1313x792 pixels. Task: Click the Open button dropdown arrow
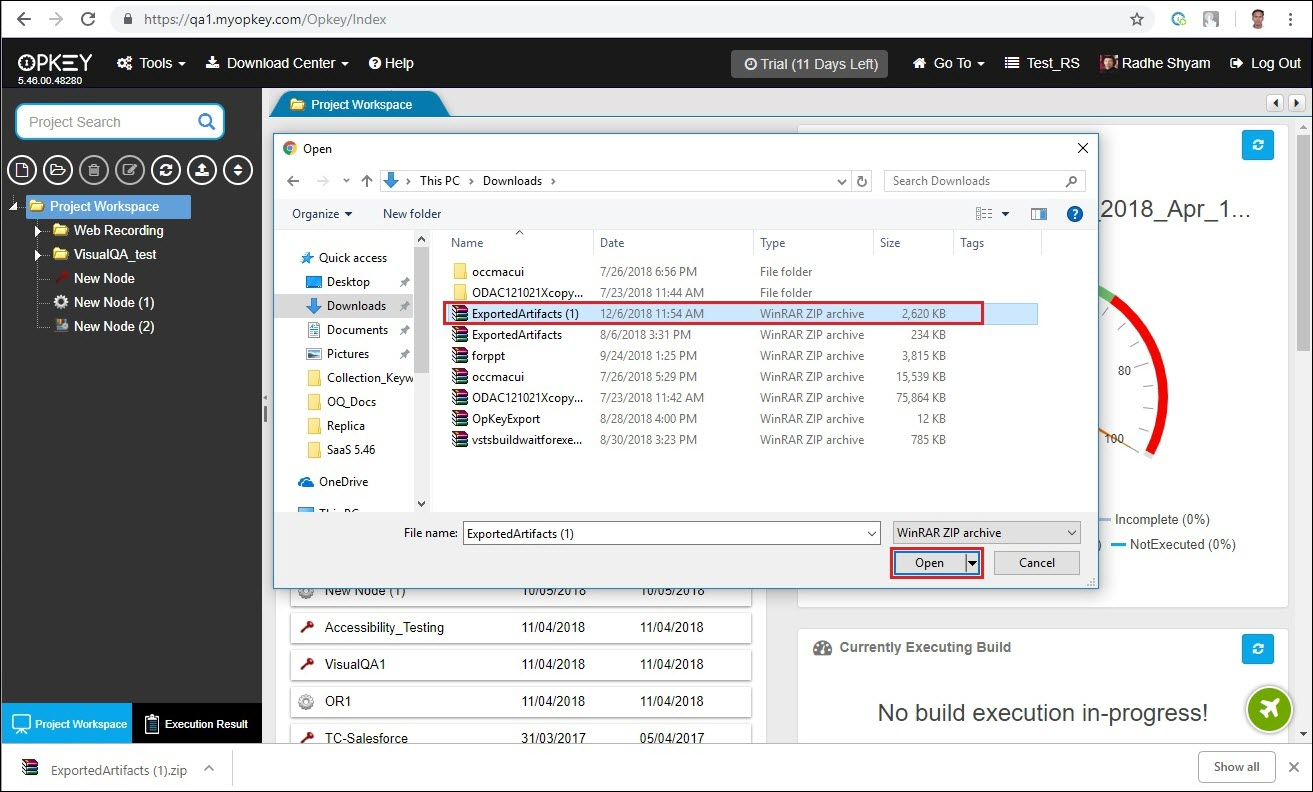click(x=972, y=563)
